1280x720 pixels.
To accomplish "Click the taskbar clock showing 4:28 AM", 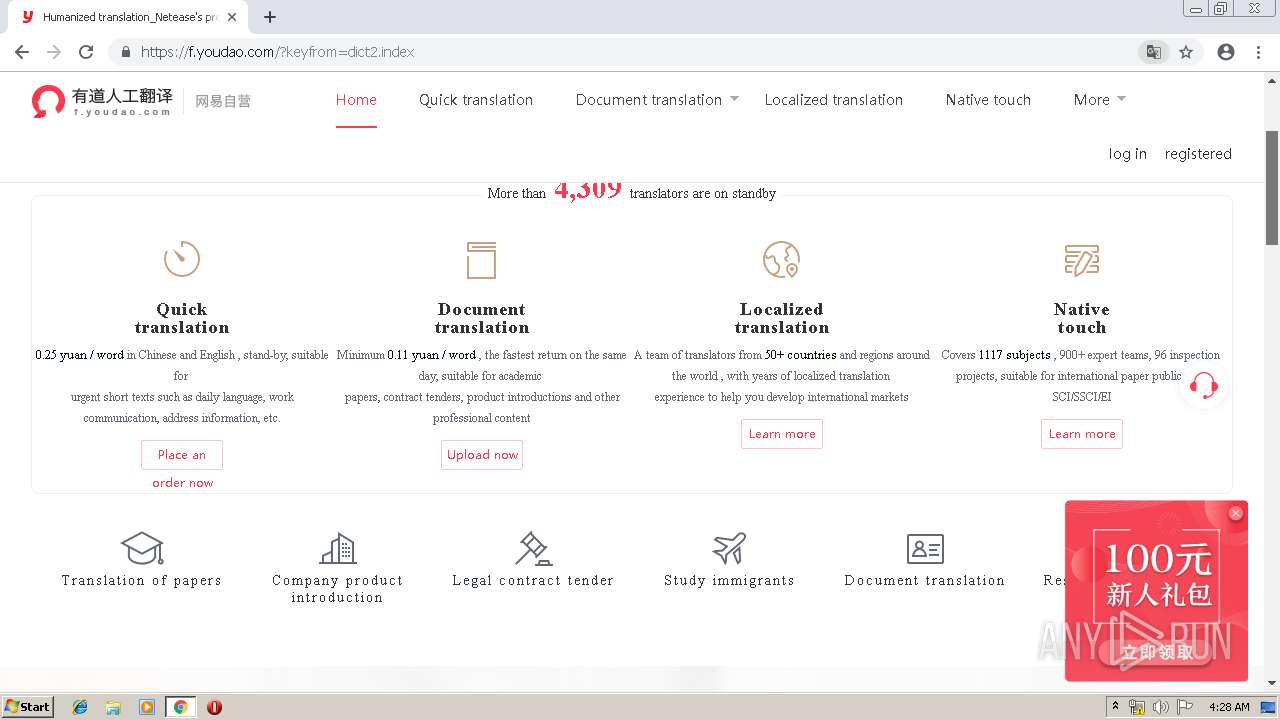I will [1229, 707].
